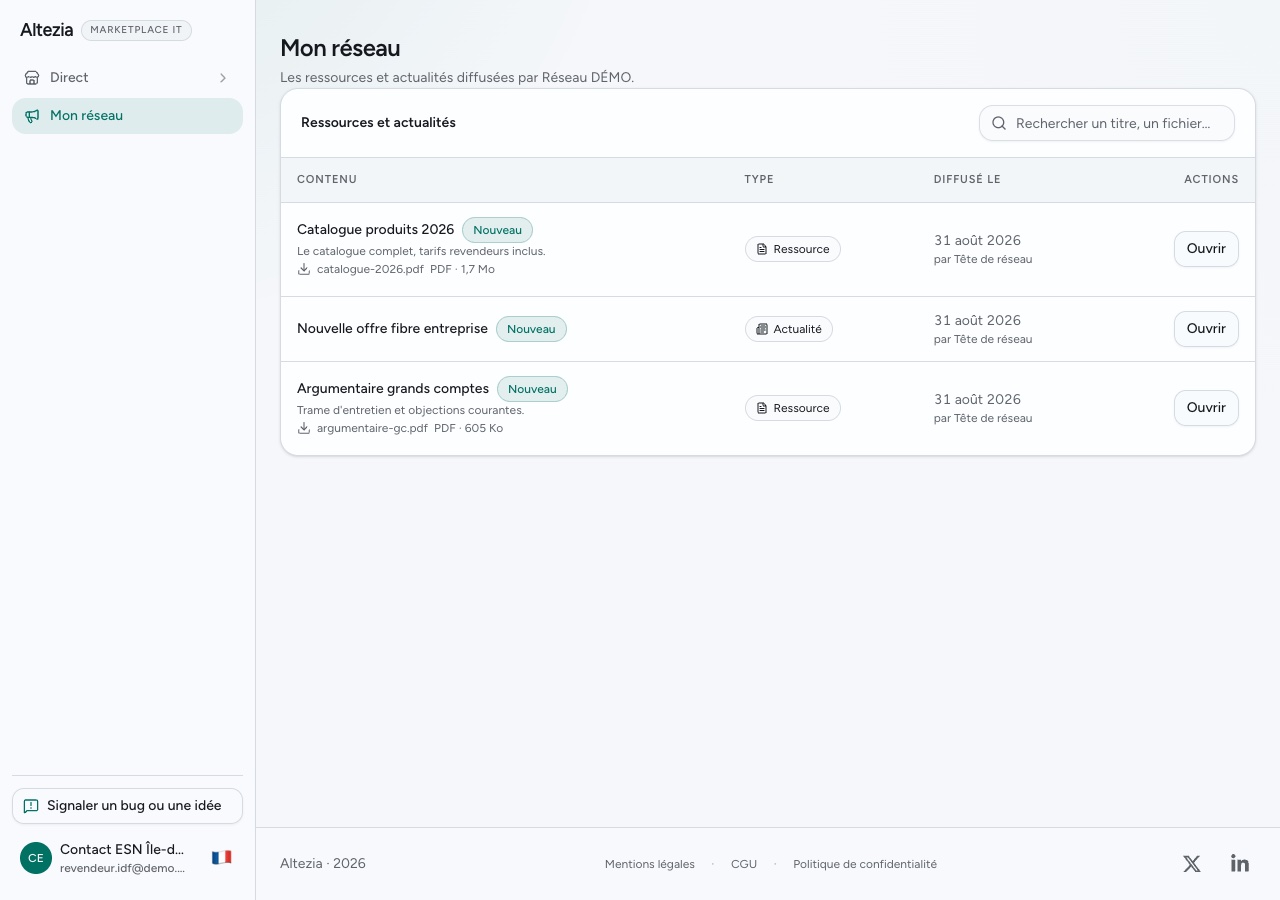This screenshot has height=900, width=1280.
Task: Click the French flag language icon
Action: click(222, 857)
